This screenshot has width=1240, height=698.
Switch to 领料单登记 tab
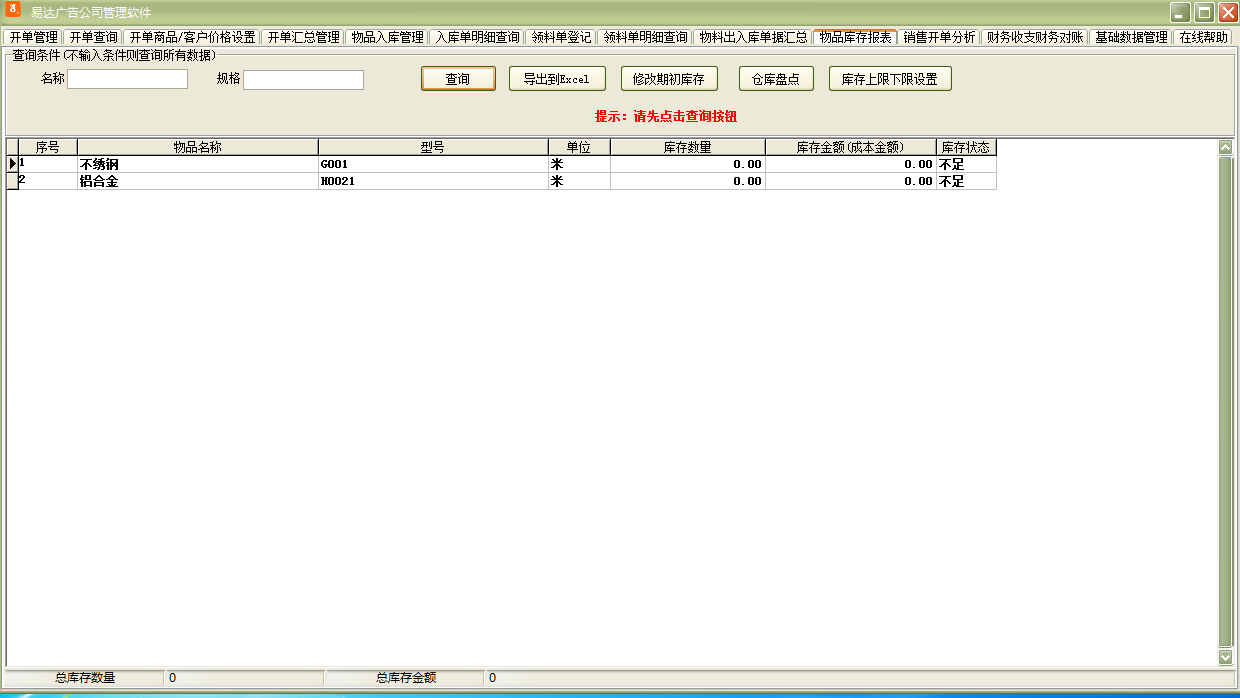point(561,37)
